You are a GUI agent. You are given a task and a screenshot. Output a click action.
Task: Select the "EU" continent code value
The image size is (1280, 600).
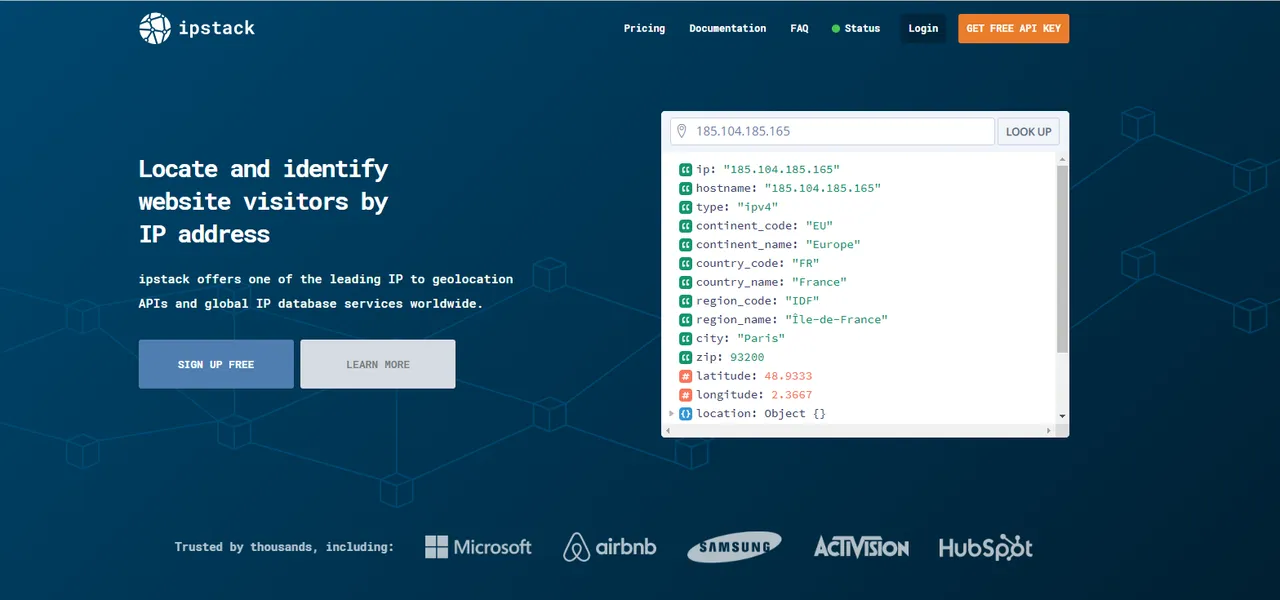coord(819,226)
